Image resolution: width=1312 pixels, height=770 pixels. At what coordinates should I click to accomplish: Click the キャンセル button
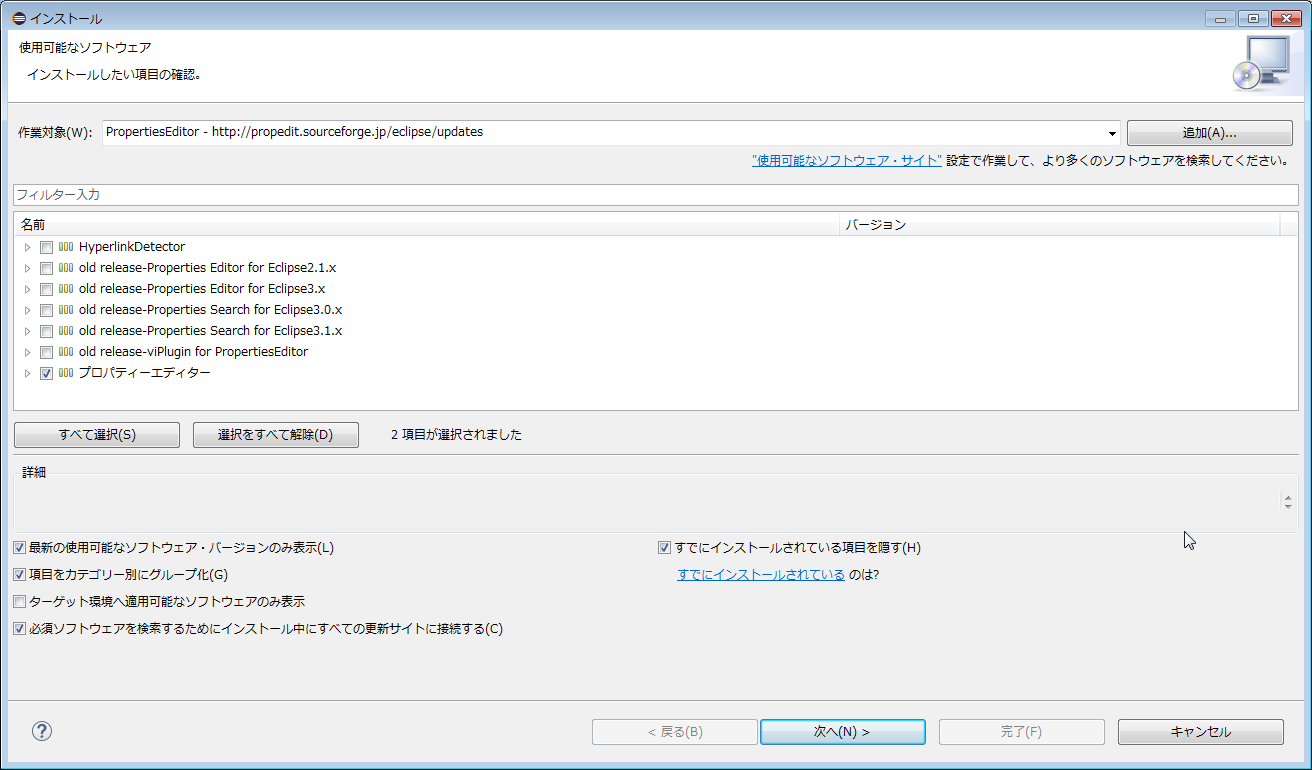click(1200, 732)
